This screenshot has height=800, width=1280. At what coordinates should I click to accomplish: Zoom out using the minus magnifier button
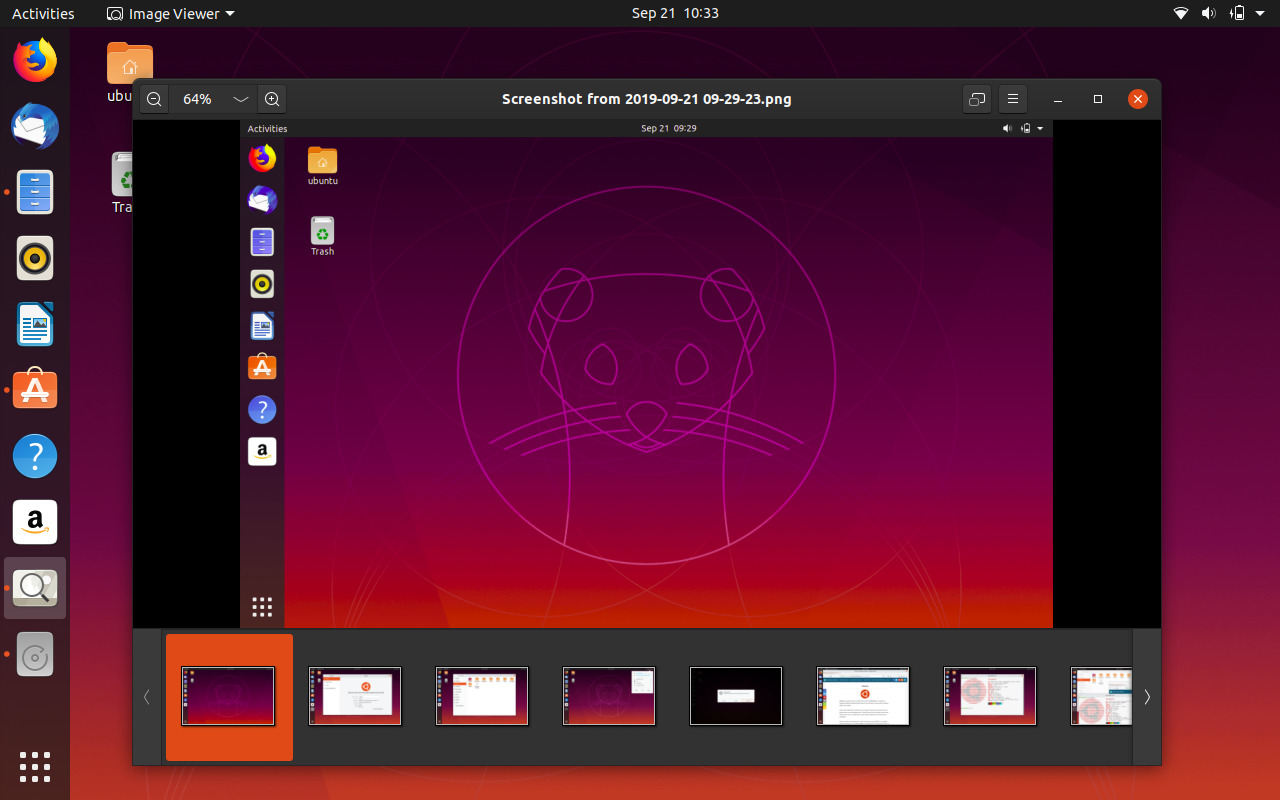154,99
